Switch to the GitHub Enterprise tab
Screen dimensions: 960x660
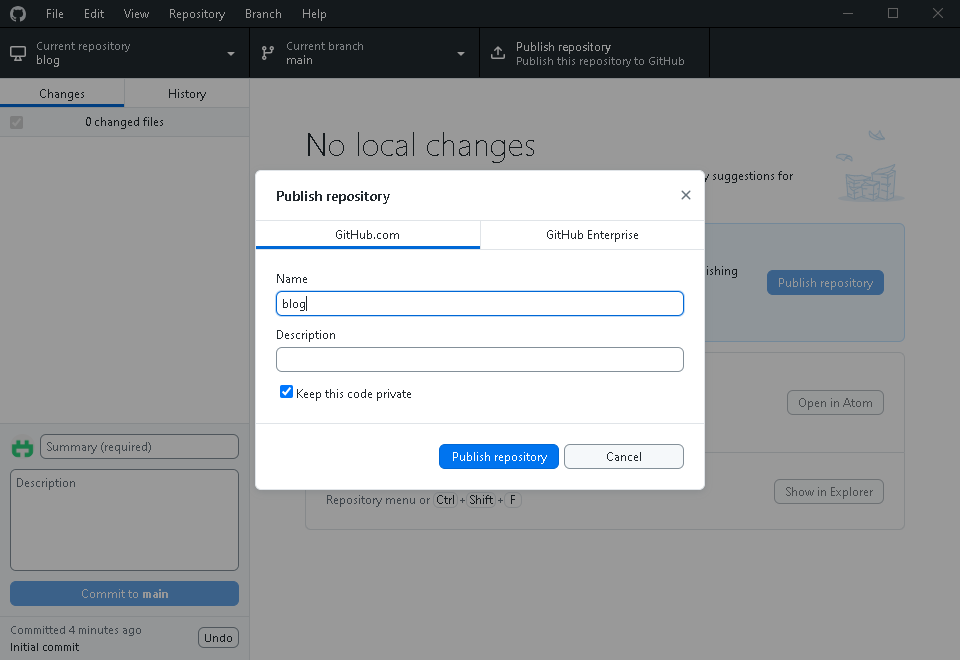[592, 235]
